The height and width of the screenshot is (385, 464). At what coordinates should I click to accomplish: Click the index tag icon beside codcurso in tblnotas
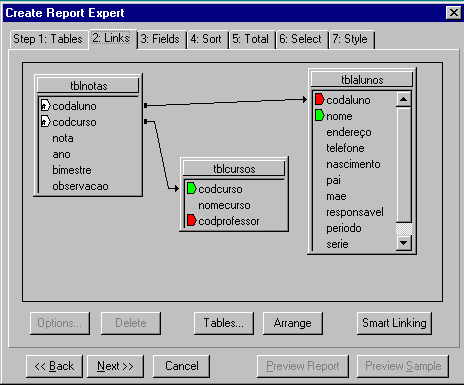(x=45, y=121)
